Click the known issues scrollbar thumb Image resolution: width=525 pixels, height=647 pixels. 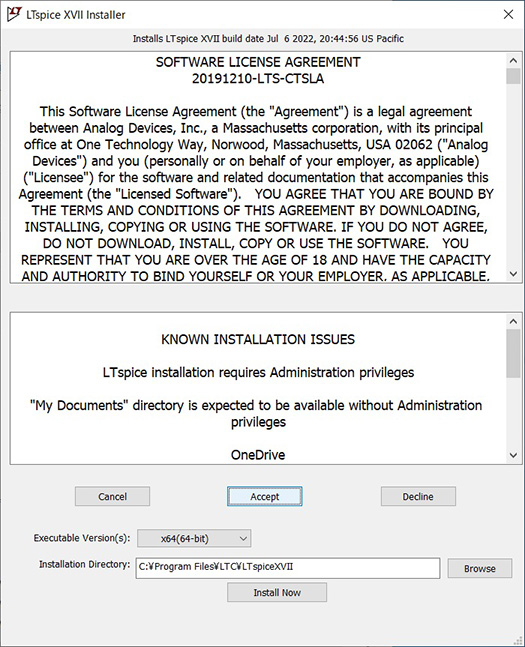pos(513,354)
